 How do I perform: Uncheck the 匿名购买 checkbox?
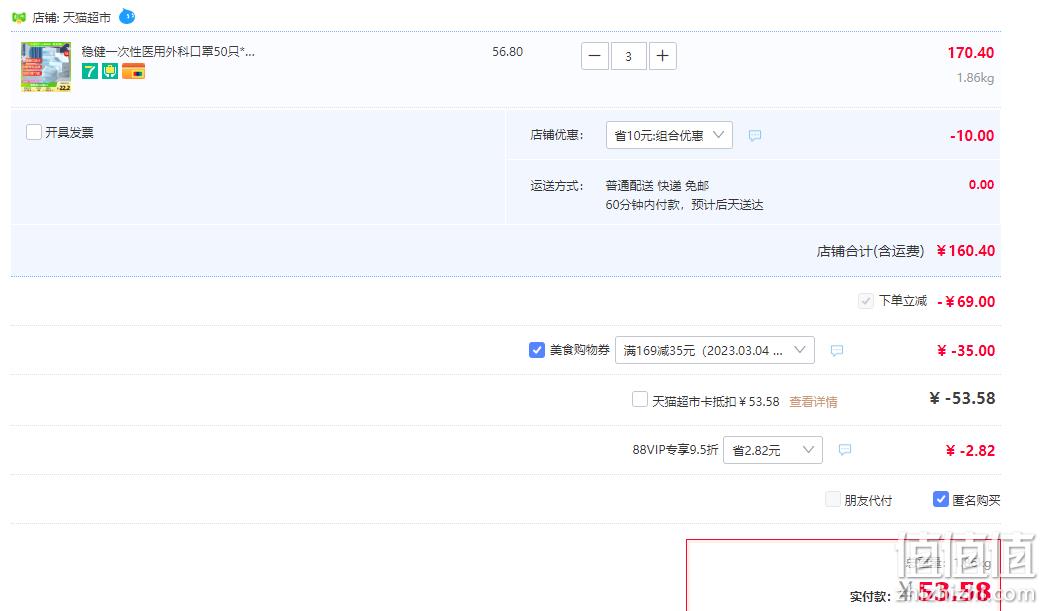(940, 499)
